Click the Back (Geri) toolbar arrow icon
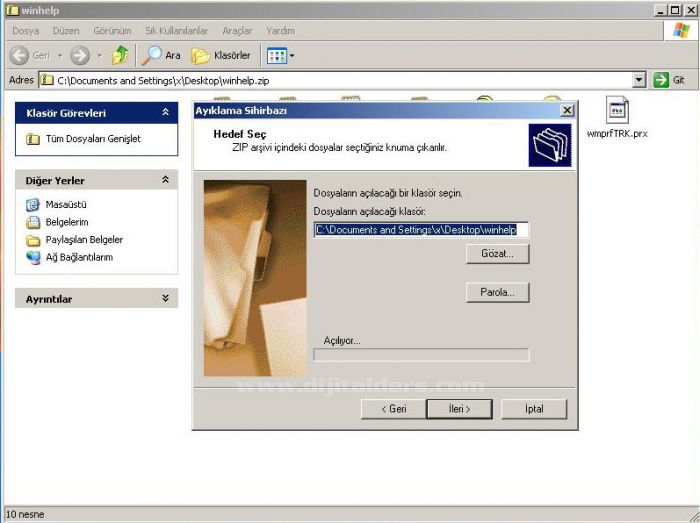700x523 pixels. pos(20,56)
